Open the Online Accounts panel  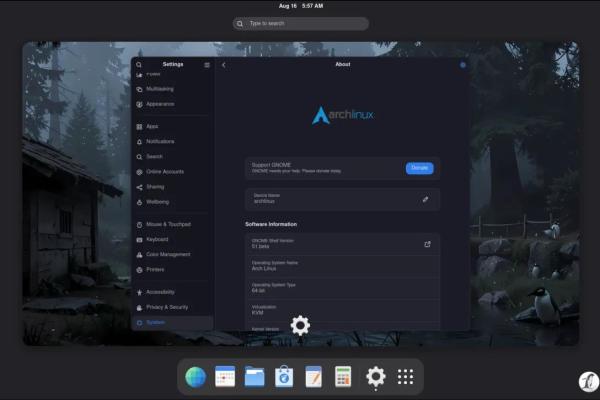pyautogui.click(x=172, y=172)
